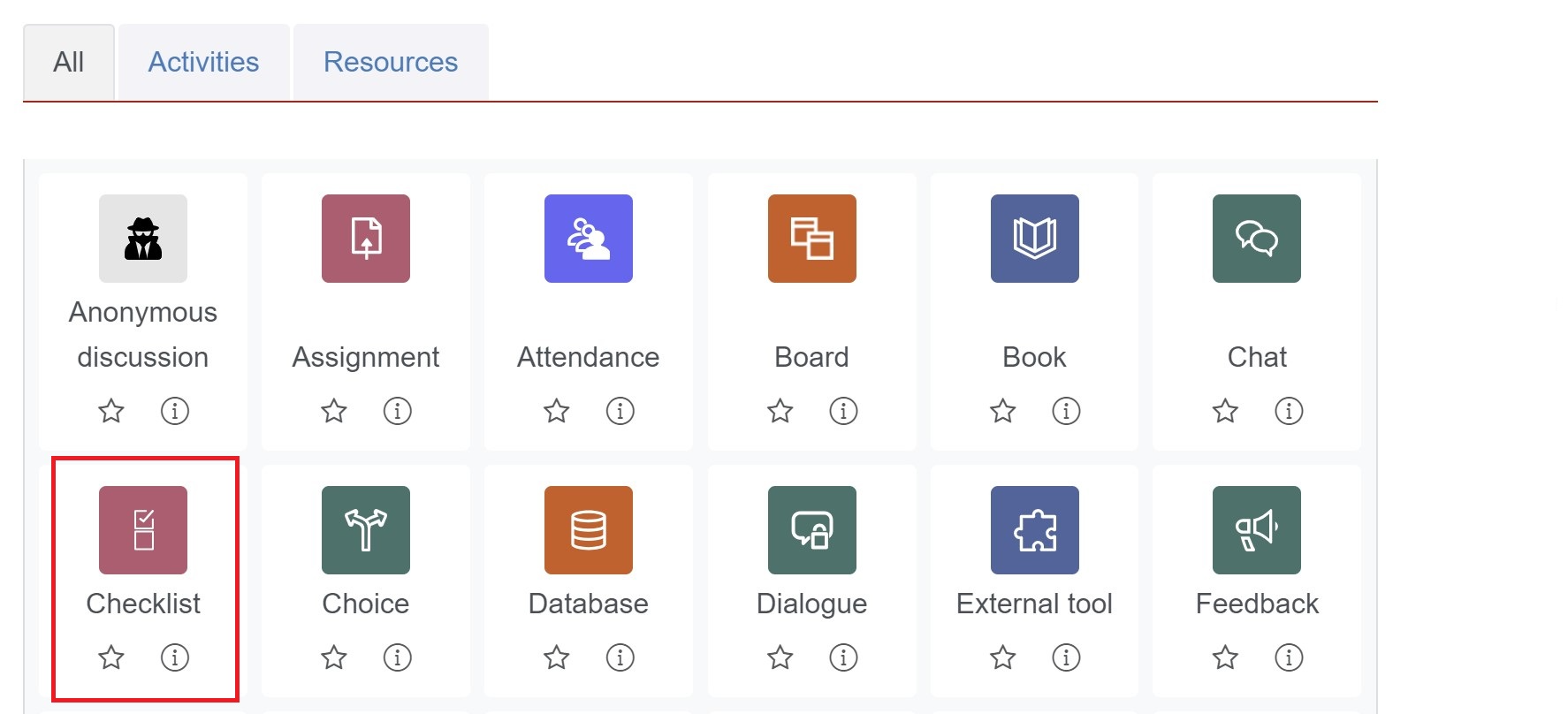
Task: Open the Chat activity icon
Action: 1257,239
